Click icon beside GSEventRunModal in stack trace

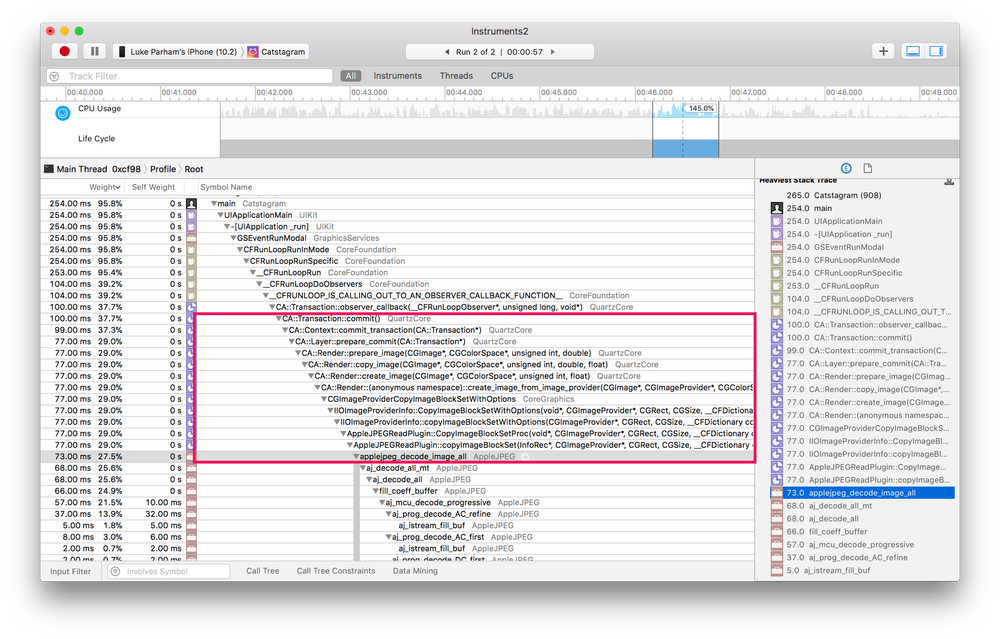click(x=776, y=247)
